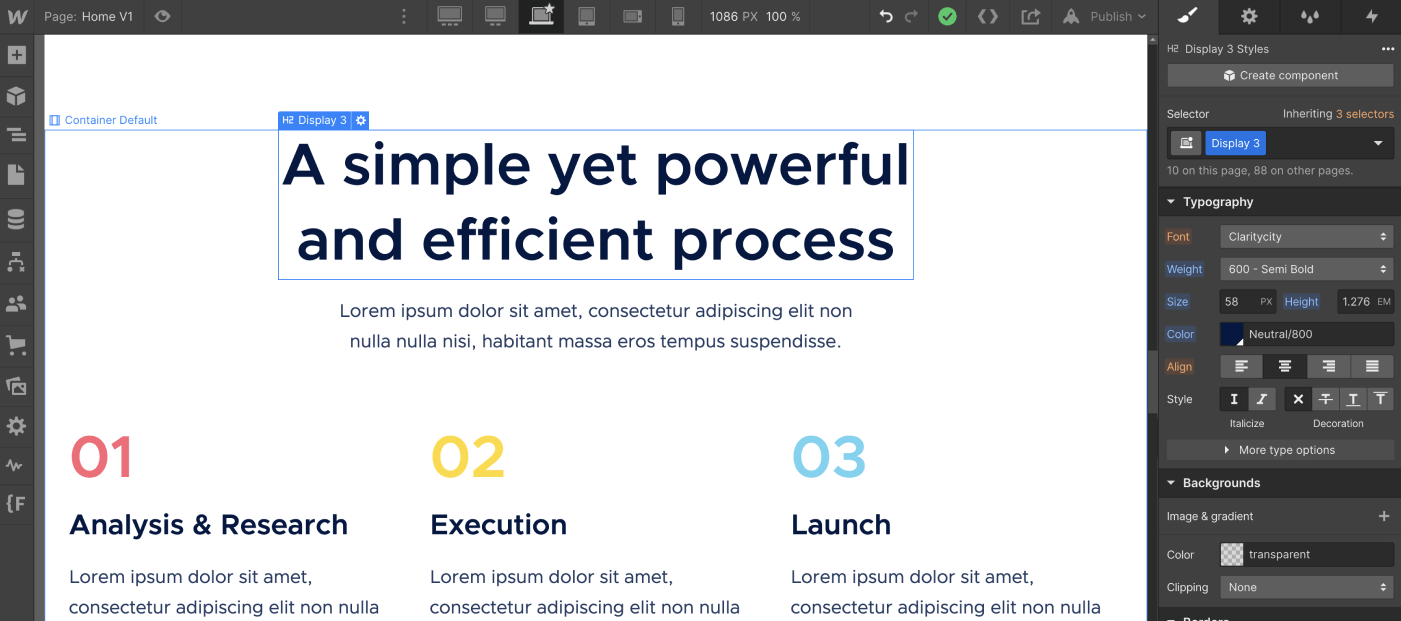
Task: Open the Neutral/800 color swatch
Action: click(x=1231, y=333)
